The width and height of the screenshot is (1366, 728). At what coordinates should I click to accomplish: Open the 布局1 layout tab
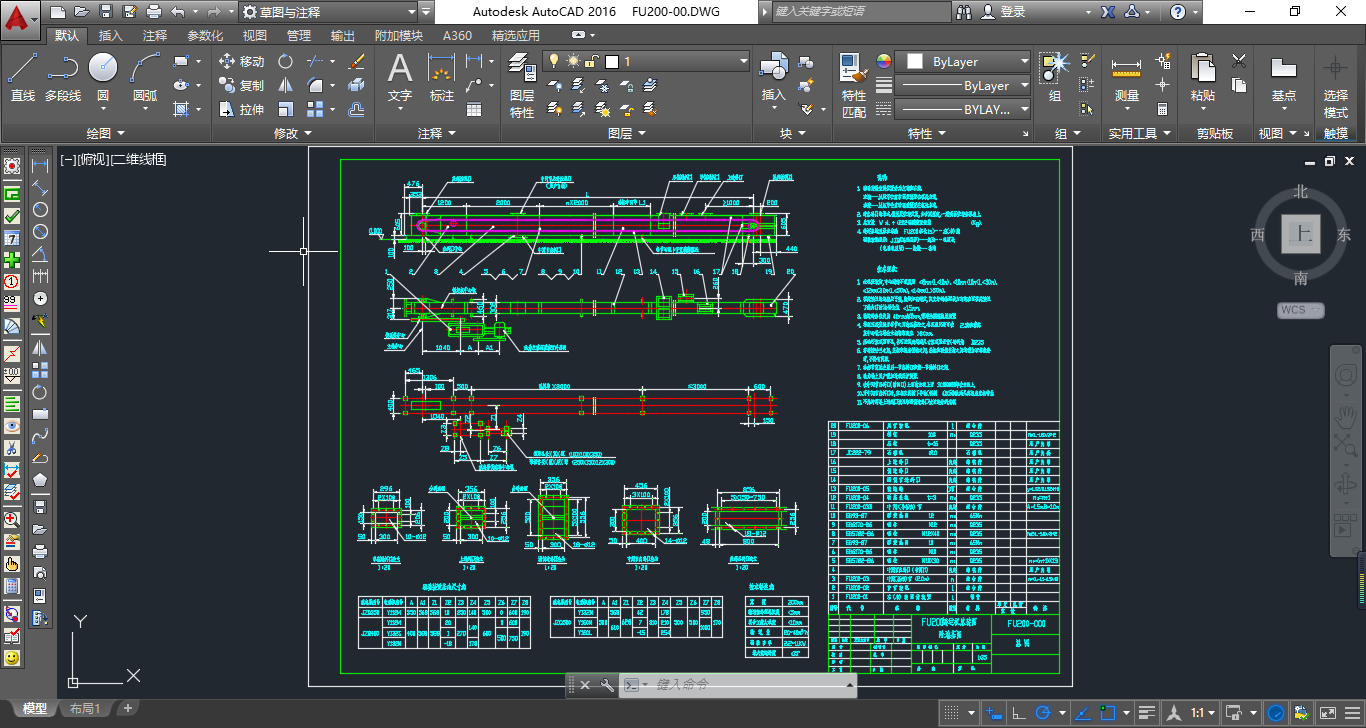coord(84,708)
